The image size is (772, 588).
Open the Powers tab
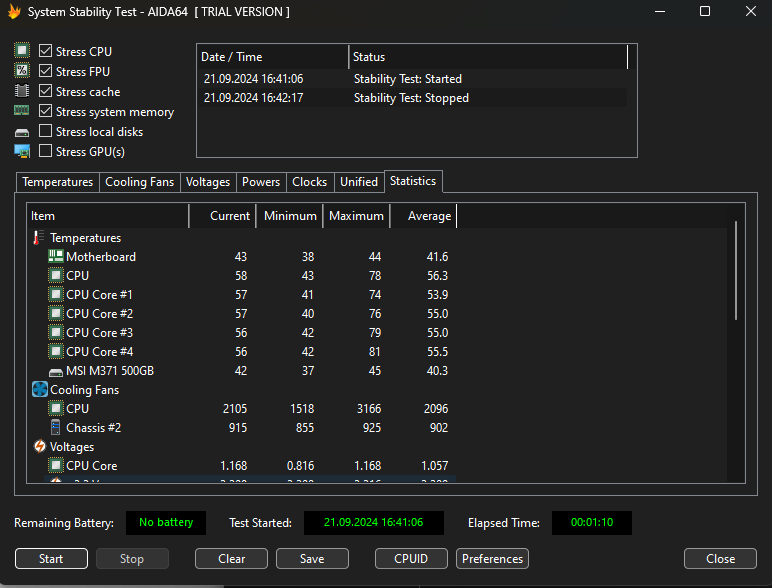click(x=261, y=182)
